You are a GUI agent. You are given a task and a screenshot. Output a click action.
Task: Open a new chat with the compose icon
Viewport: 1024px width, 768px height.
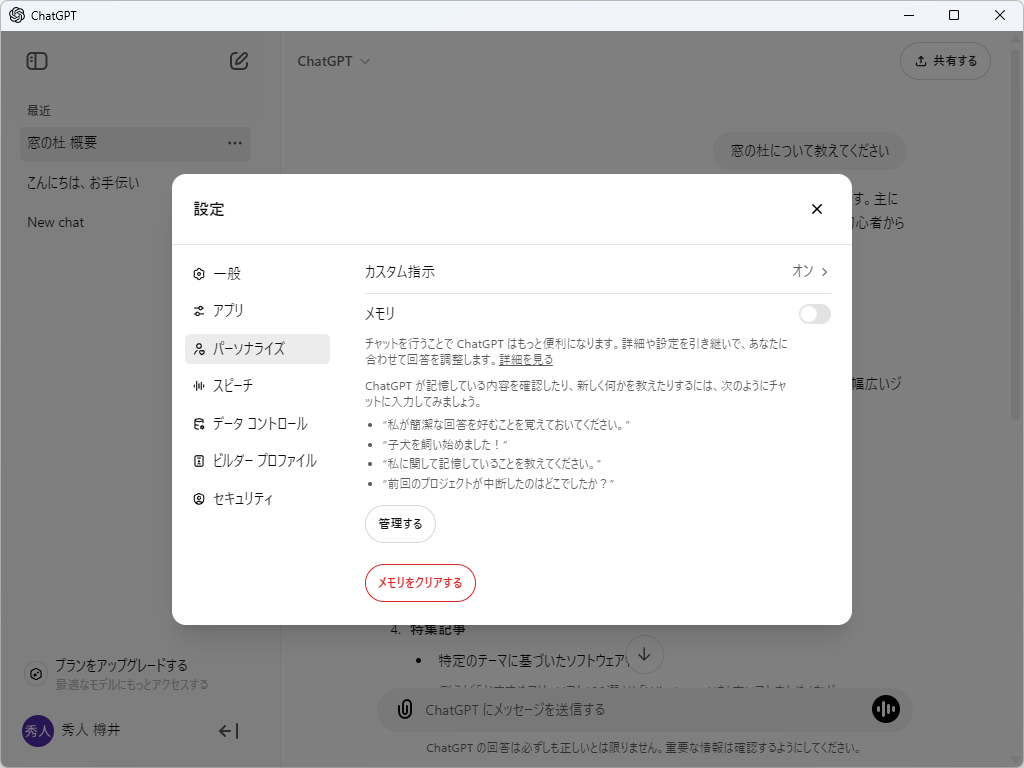[238, 61]
